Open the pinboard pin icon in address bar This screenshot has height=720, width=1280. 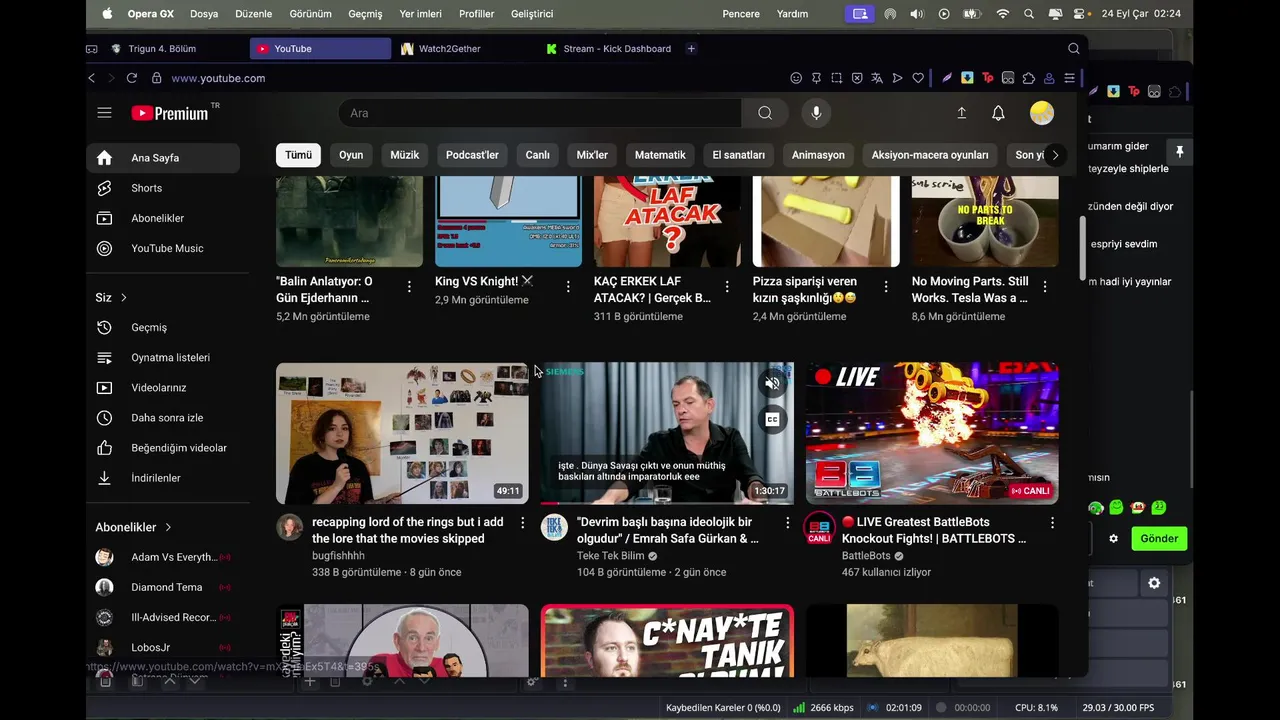point(816,78)
